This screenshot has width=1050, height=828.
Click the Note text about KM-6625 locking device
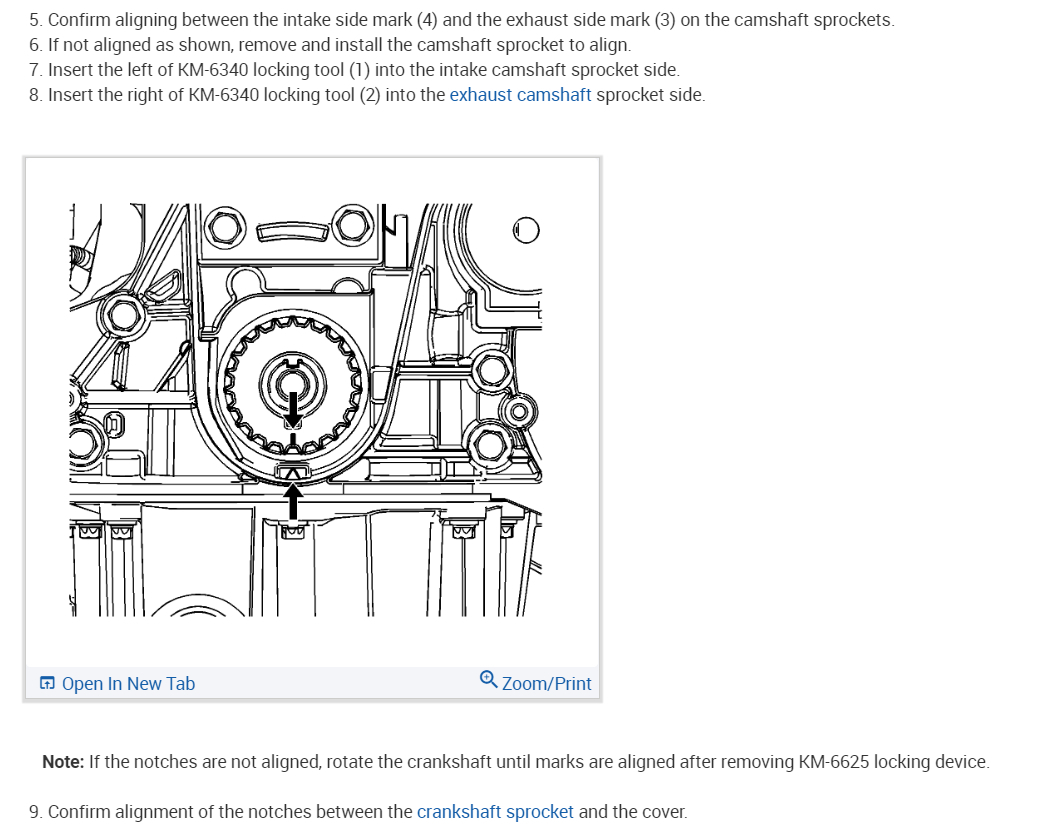[516, 762]
